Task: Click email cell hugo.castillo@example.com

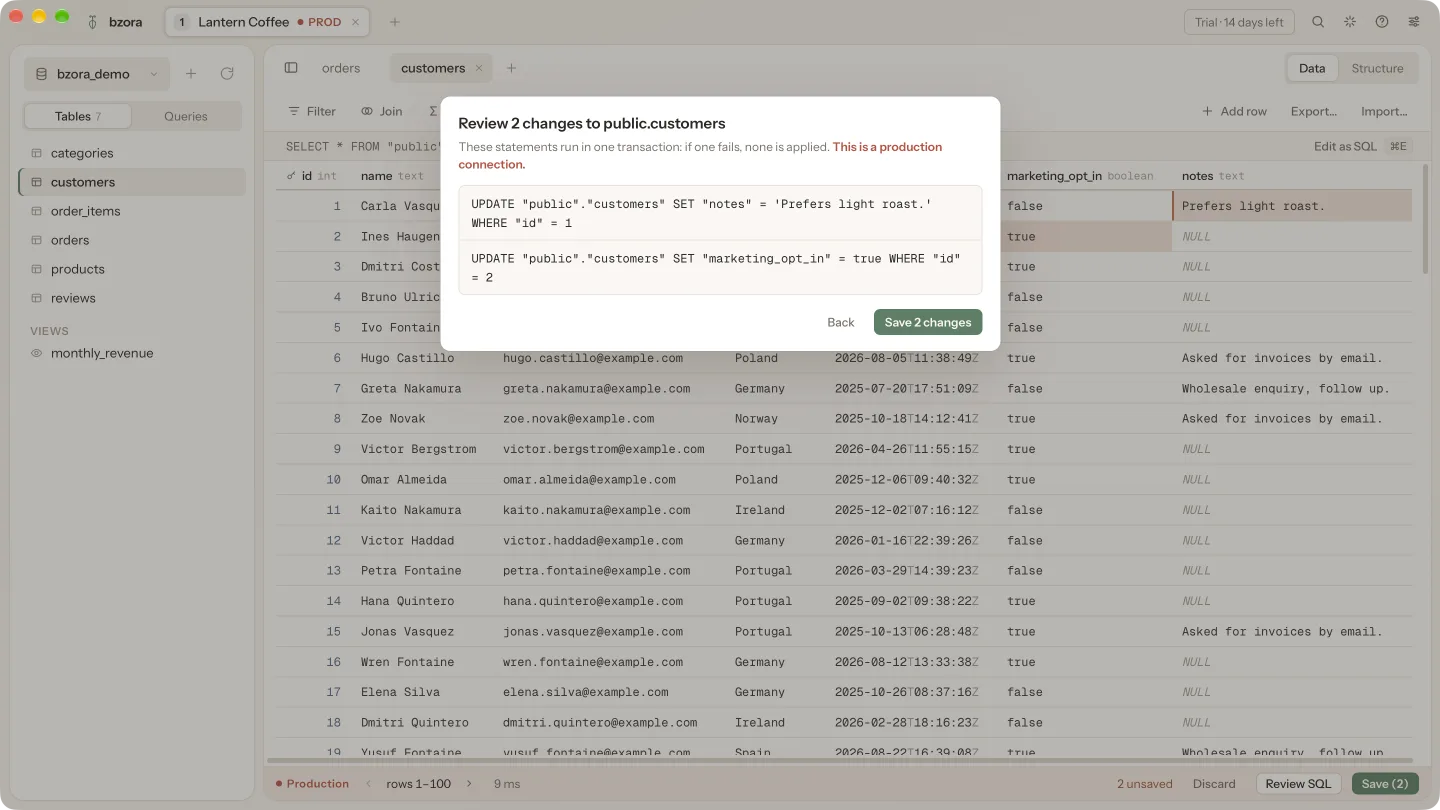Action: 593,358
